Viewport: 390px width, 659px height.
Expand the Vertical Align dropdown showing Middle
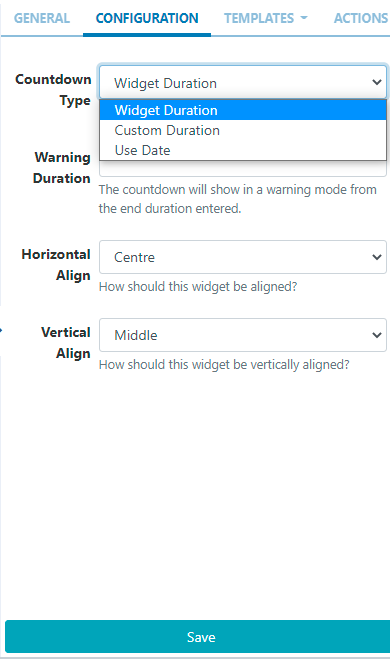click(243, 335)
